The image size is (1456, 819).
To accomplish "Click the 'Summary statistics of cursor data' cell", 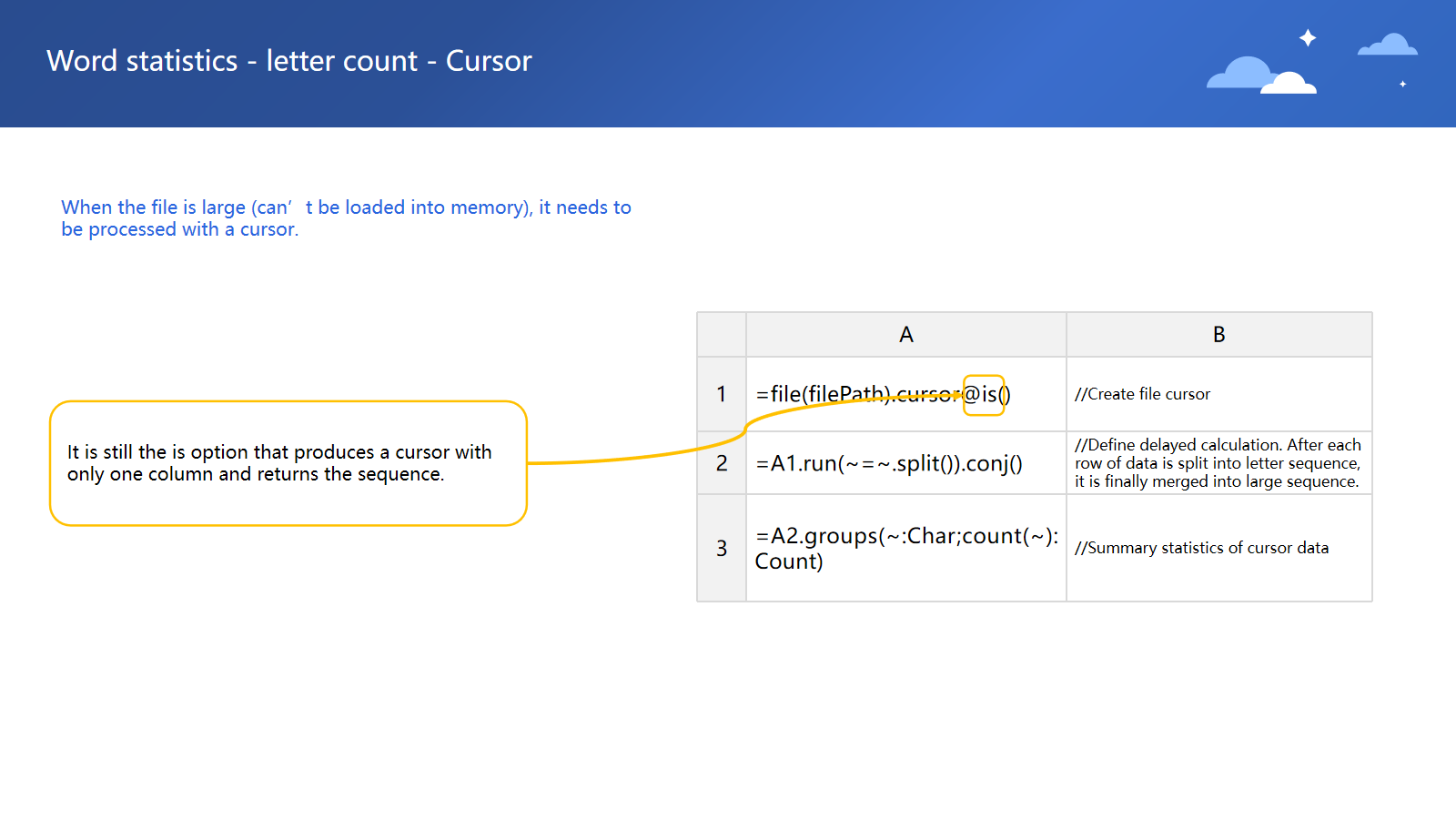I will coord(1201,548).
